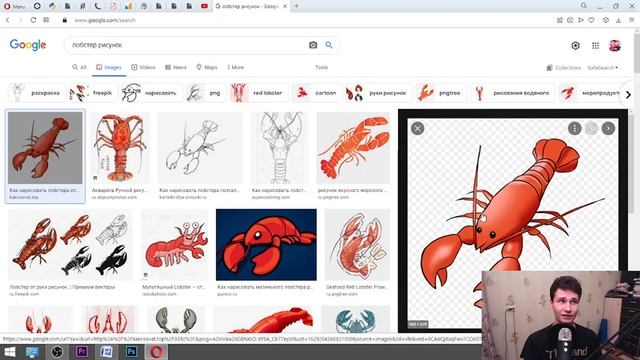The width and height of the screenshot is (640, 360).
Task: Switch to the bar-chart pinned tab
Action: pos(128,6)
